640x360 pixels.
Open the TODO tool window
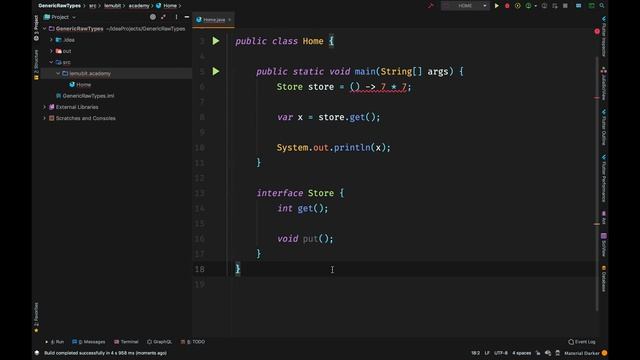pyautogui.click(x=193, y=342)
